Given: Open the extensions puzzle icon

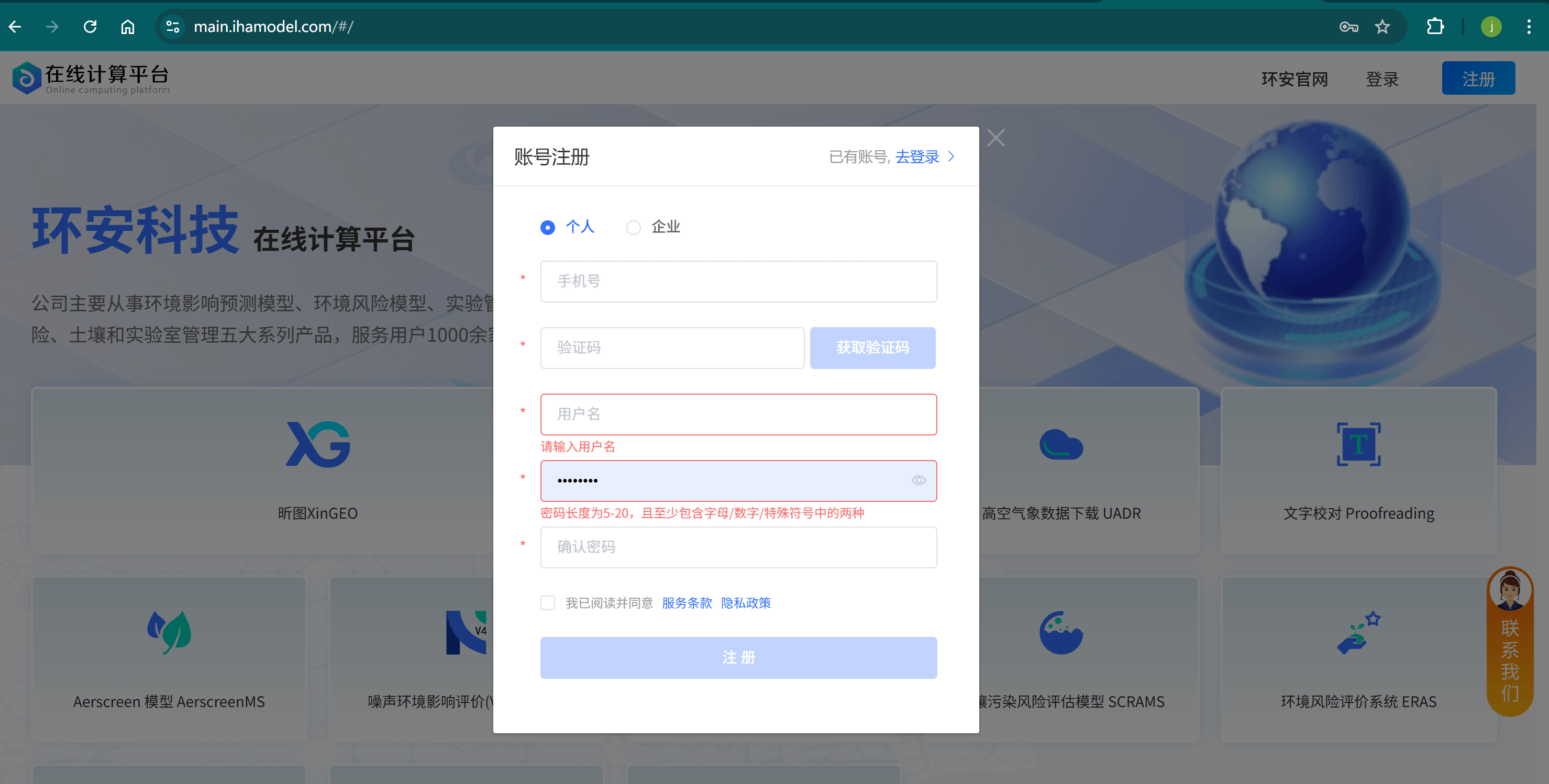Looking at the screenshot, I should click(1435, 27).
